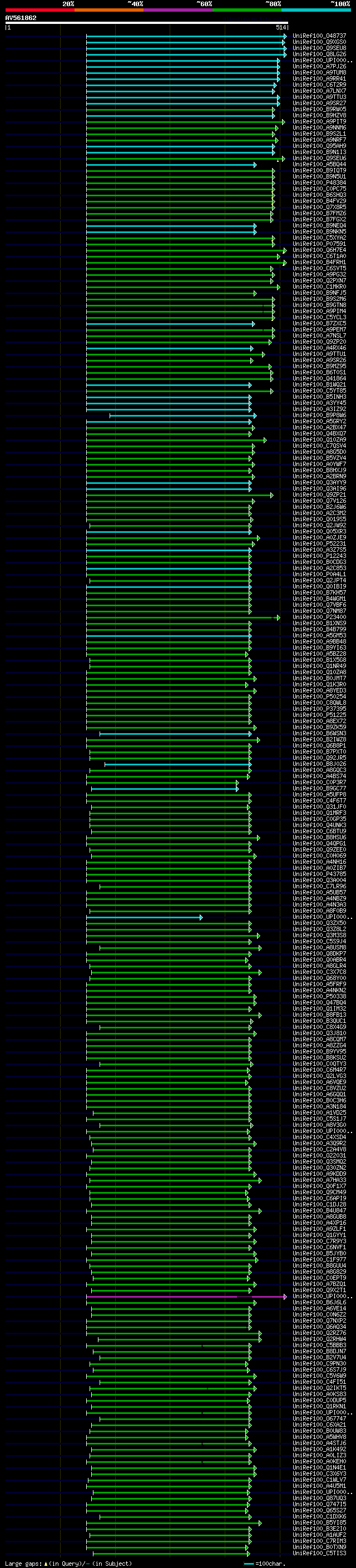Select label UniRef100_A5UFP8
The image size is (356, 1568).
tap(319, 794)
